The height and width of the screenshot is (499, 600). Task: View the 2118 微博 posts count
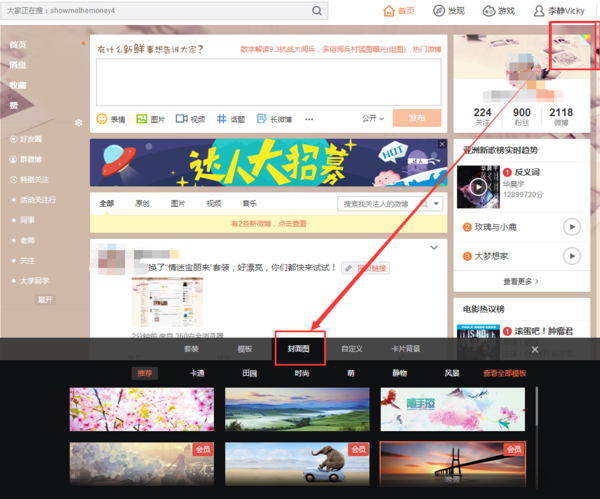(561, 116)
